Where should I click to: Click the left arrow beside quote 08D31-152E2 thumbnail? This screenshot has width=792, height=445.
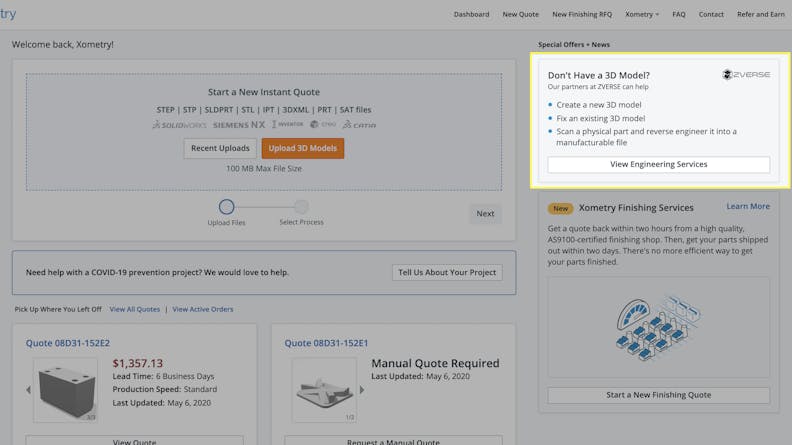[28, 390]
